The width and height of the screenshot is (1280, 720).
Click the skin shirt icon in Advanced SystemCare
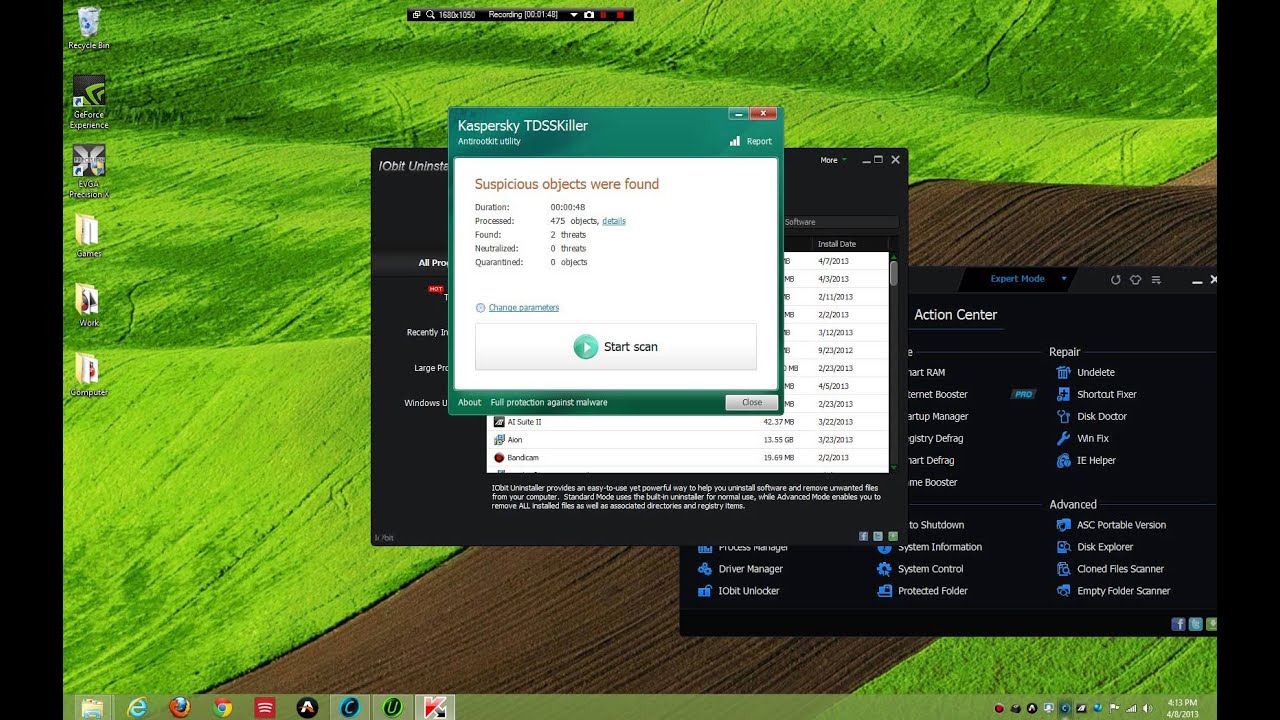1136,280
